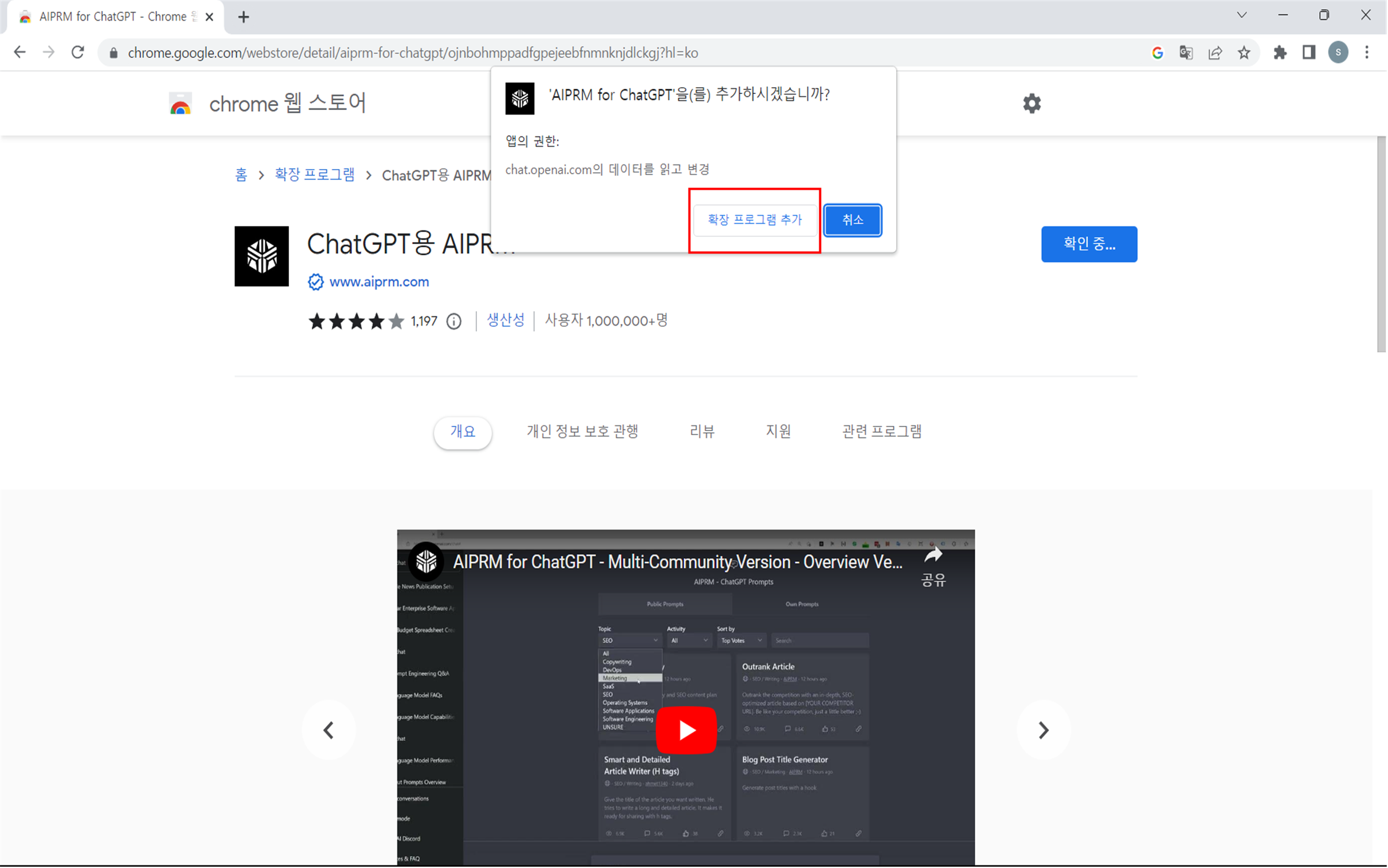This screenshot has width=1388, height=868.
Task: Click the rating info icon
Action: (454, 322)
